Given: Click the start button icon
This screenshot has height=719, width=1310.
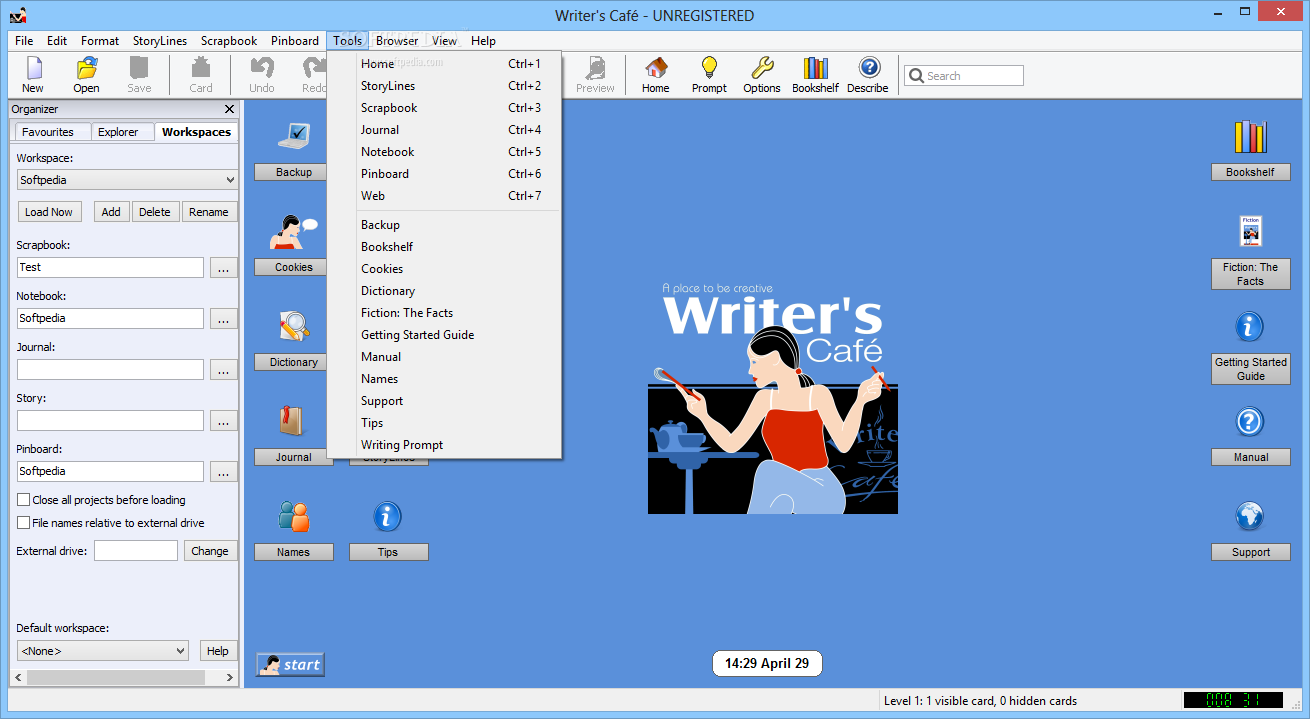Looking at the screenshot, I should (x=290, y=664).
